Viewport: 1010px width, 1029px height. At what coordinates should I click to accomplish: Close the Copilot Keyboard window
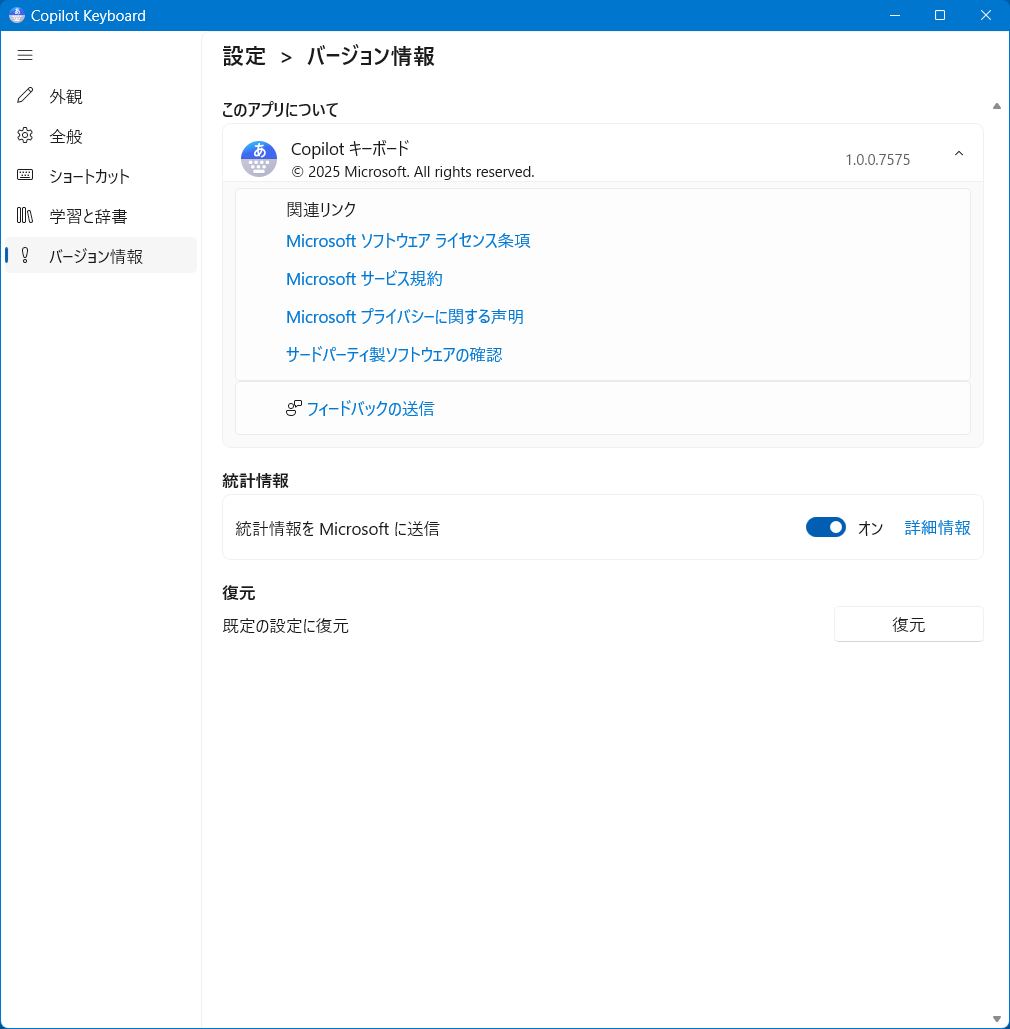986,15
